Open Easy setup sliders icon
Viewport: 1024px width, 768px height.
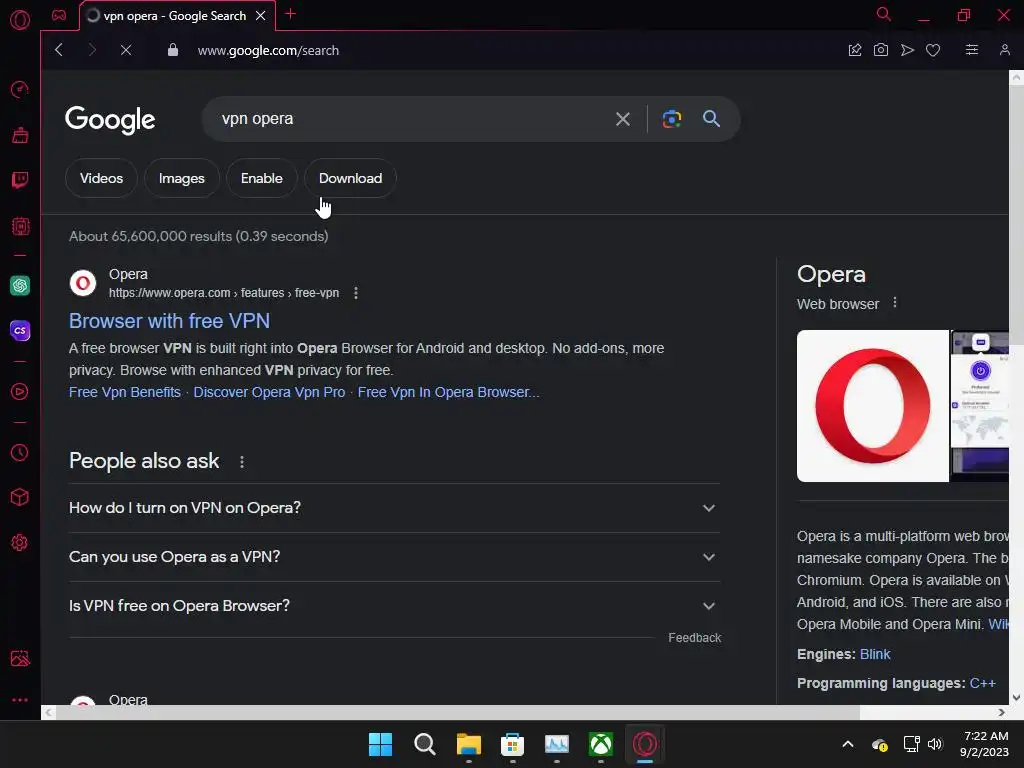click(x=972, y=50)
